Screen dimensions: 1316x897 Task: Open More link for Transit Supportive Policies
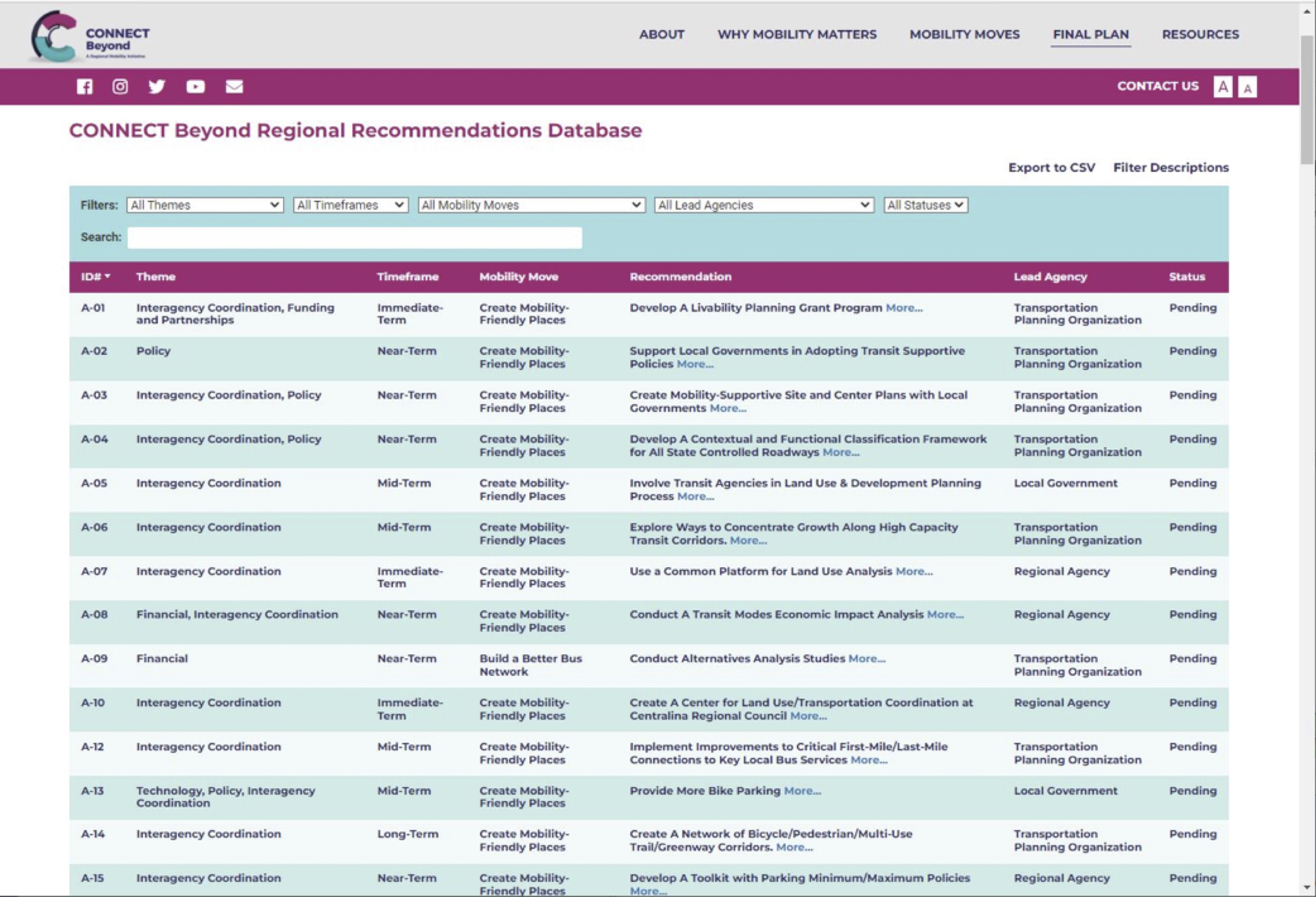[x=695, y=364]
